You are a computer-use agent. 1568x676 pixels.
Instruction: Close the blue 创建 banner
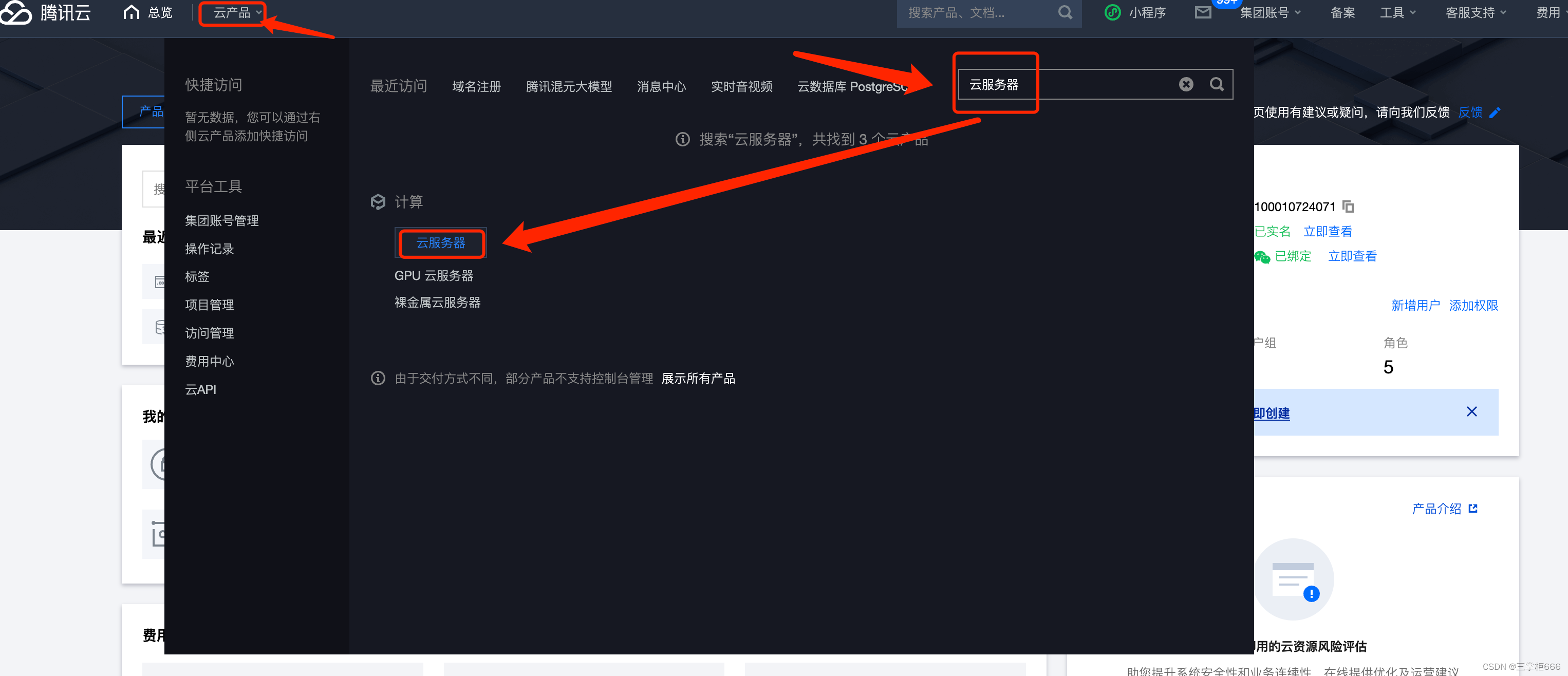click(1471, 412)
